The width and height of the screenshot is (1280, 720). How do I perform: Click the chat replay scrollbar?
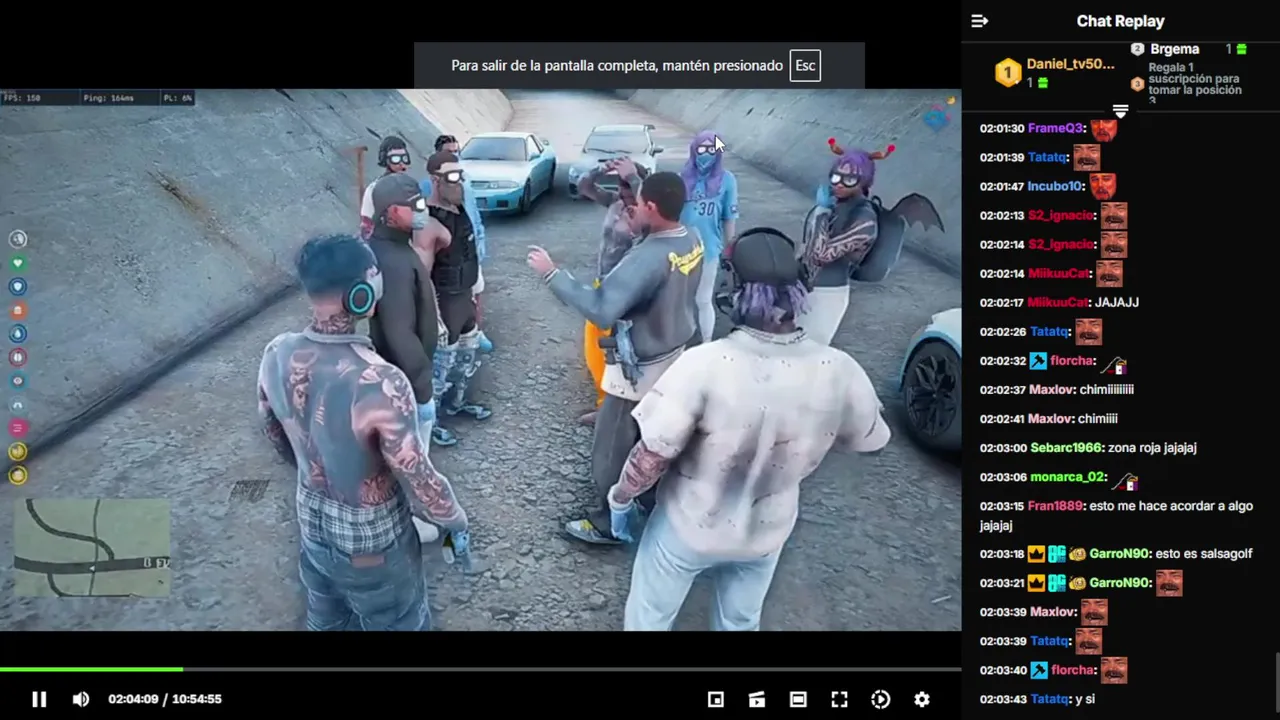[1276, 680]
